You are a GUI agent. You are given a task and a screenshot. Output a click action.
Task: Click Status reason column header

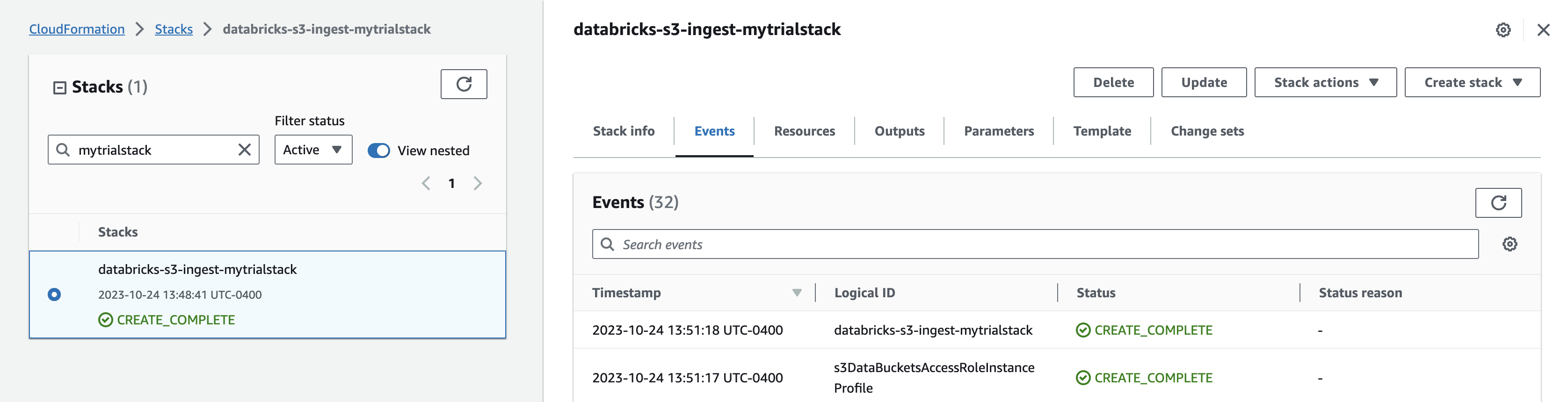click(x=1360, y=293)
